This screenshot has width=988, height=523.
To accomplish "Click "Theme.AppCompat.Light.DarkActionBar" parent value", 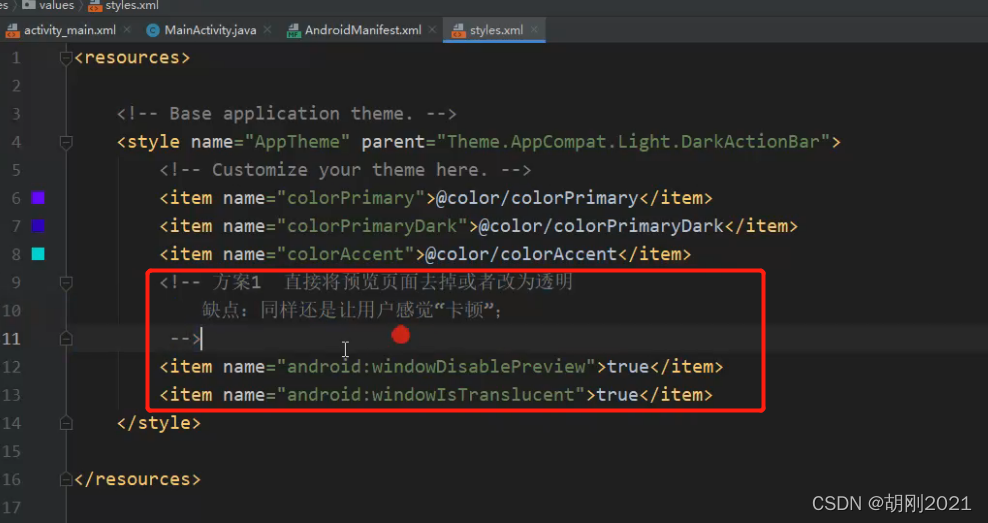I will pyautogui.click(x=633, y=142).
